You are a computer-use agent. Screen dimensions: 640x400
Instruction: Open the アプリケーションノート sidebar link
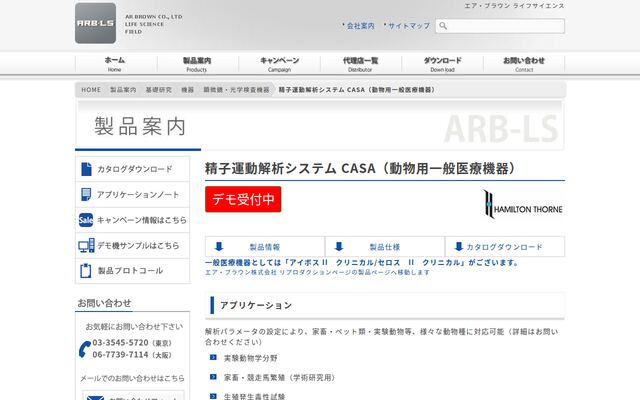tap(133, 194)
